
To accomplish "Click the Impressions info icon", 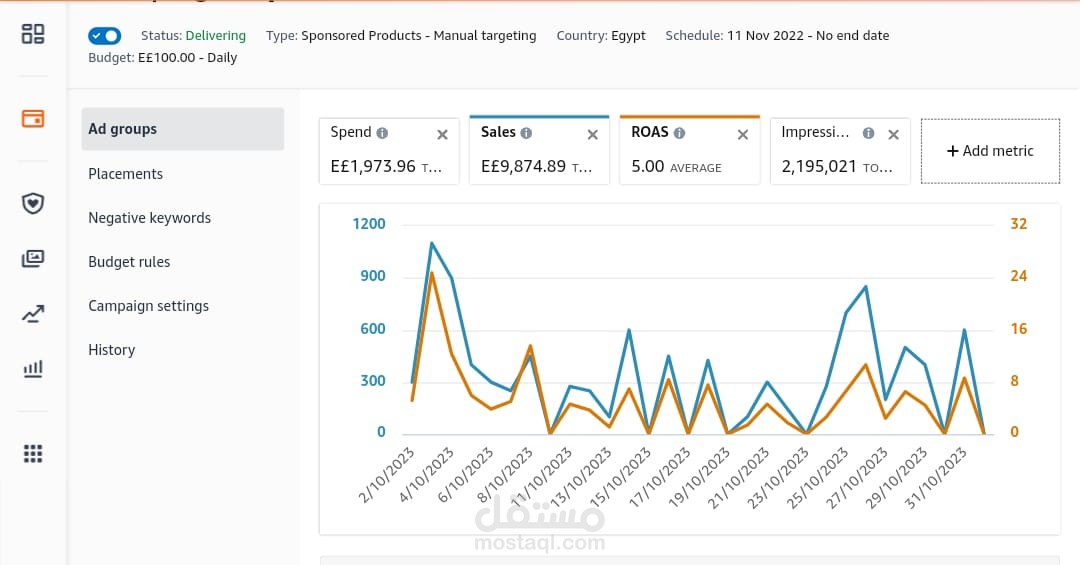I will point(869,133).
